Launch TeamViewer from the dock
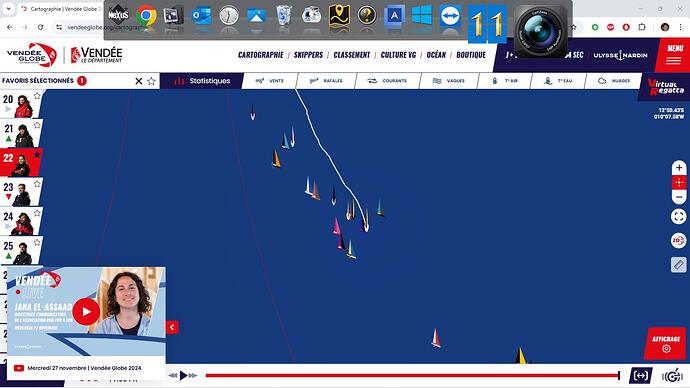This screenshot has height=388, width=690. [450, 16]
